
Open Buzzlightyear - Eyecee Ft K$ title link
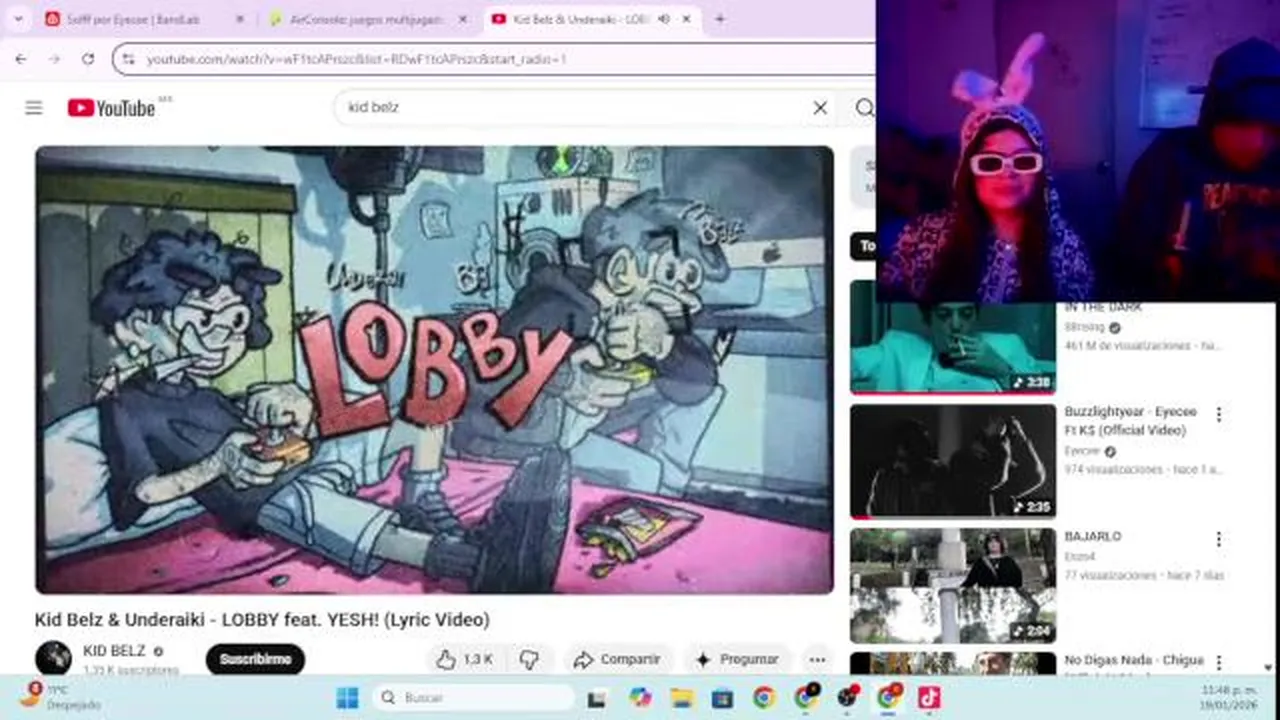tap(1130, 421)
